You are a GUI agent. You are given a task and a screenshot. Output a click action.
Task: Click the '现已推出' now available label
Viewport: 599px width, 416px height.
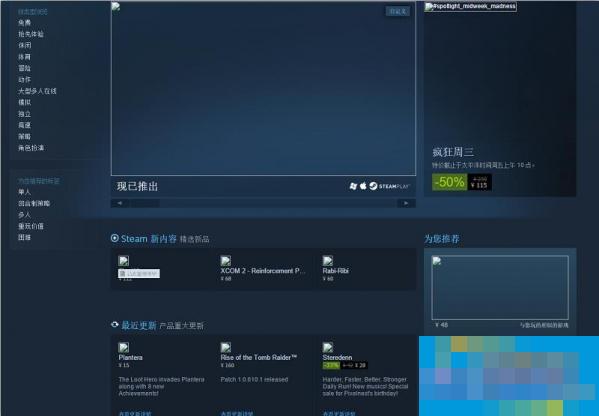coord(138,186)
